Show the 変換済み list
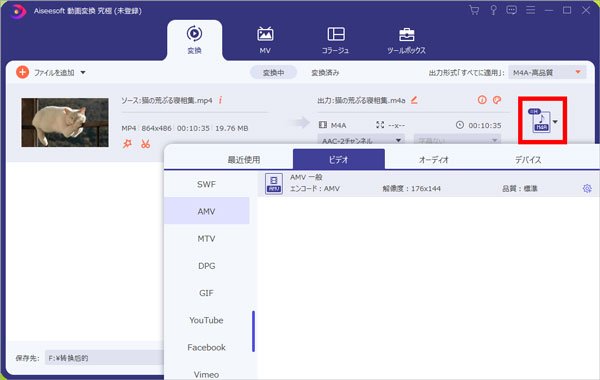This screenshot has width=600, height=380. click(x=325, y=72)
